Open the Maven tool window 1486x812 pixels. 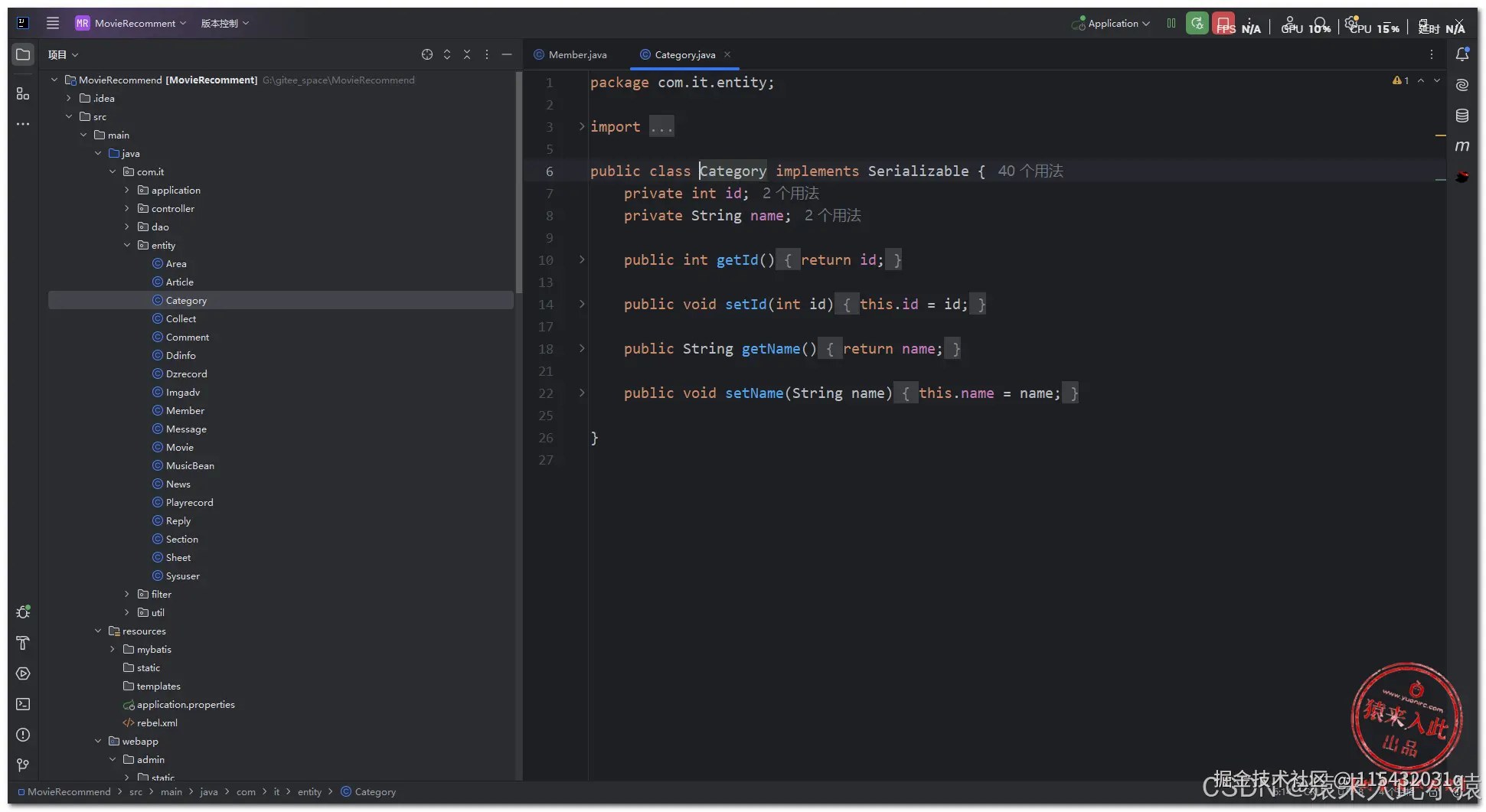[x=1462, y=146]
